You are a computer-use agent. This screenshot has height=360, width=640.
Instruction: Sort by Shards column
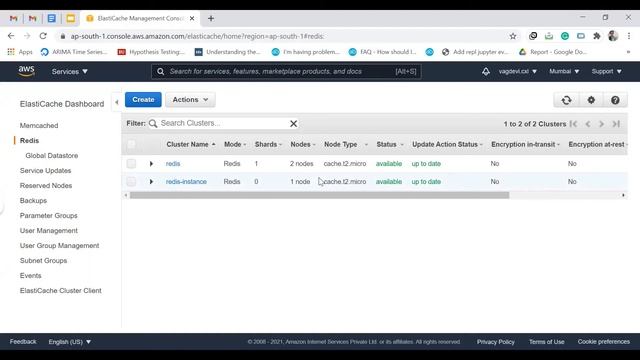[268, 144]
